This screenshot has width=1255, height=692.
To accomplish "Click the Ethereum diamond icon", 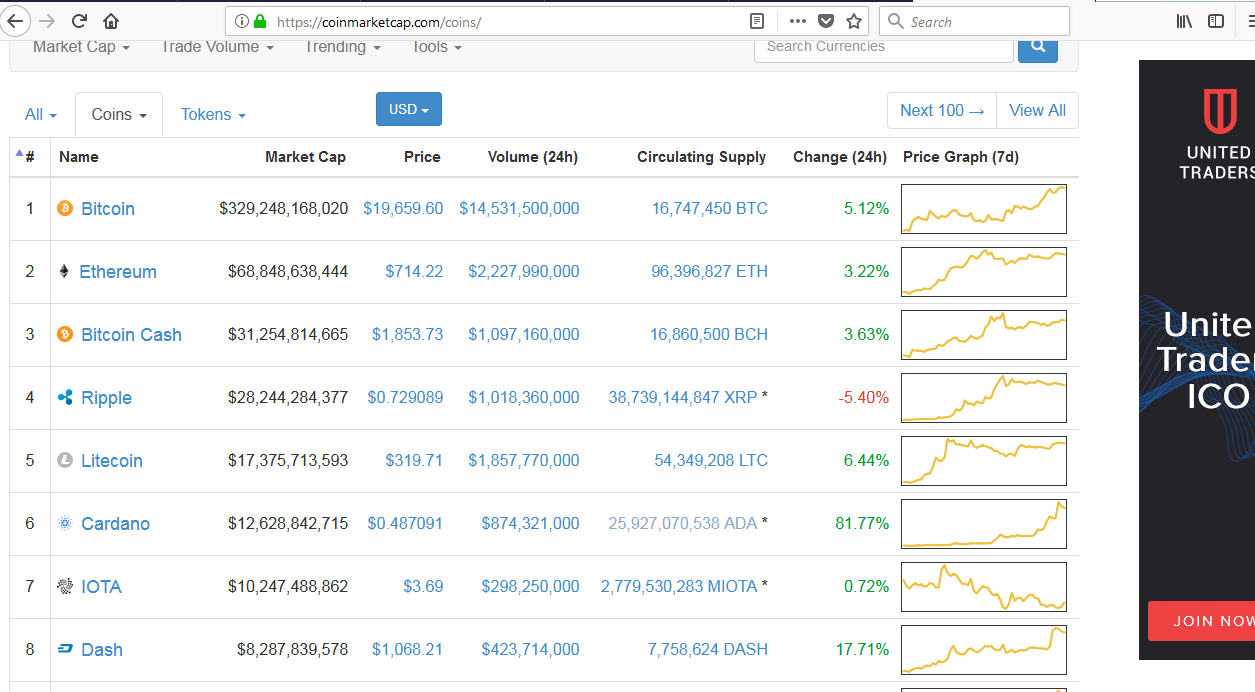I will pos(64,272).
